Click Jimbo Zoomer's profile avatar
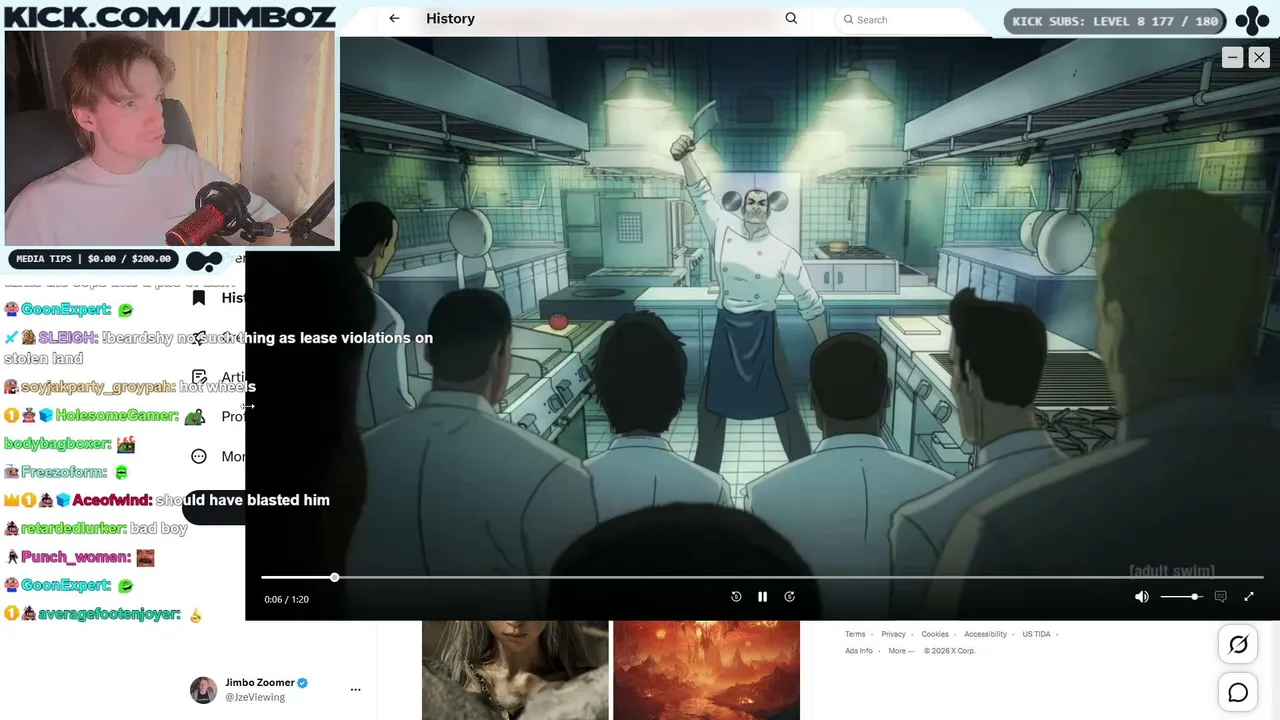 204,690
